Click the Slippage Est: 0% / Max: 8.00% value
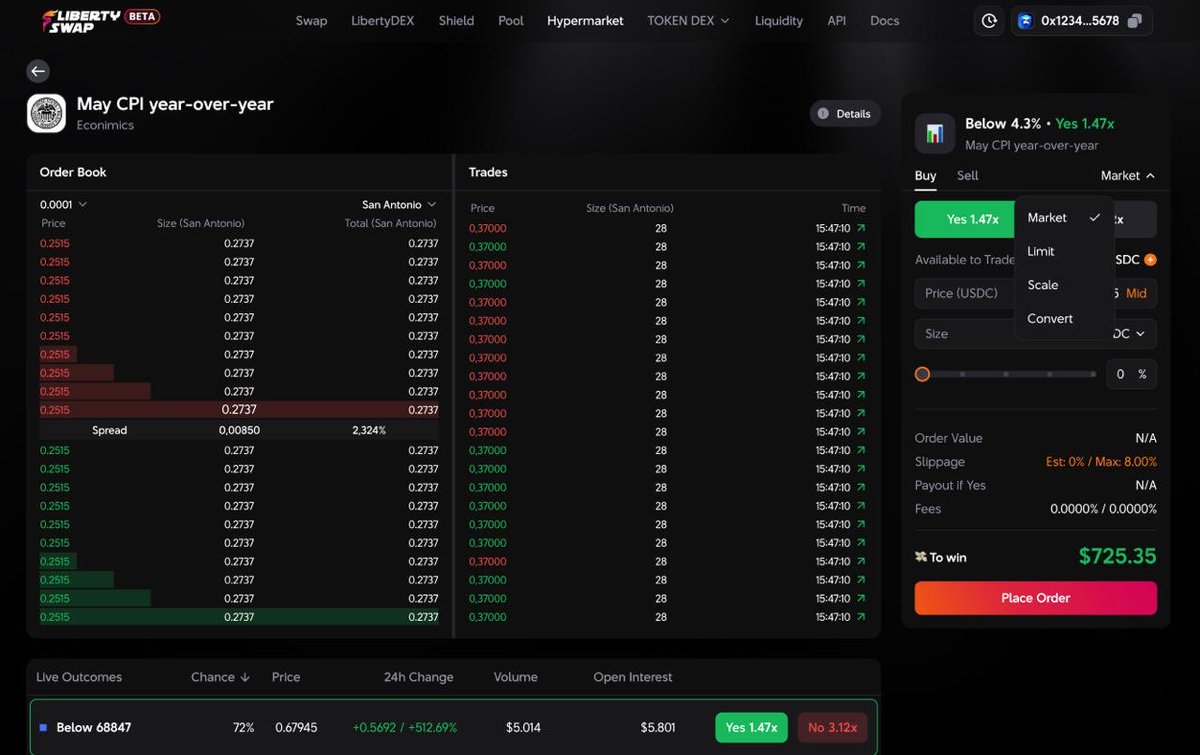The width and height of the screenshot is (1200, 755). [x=1101, y=462]
